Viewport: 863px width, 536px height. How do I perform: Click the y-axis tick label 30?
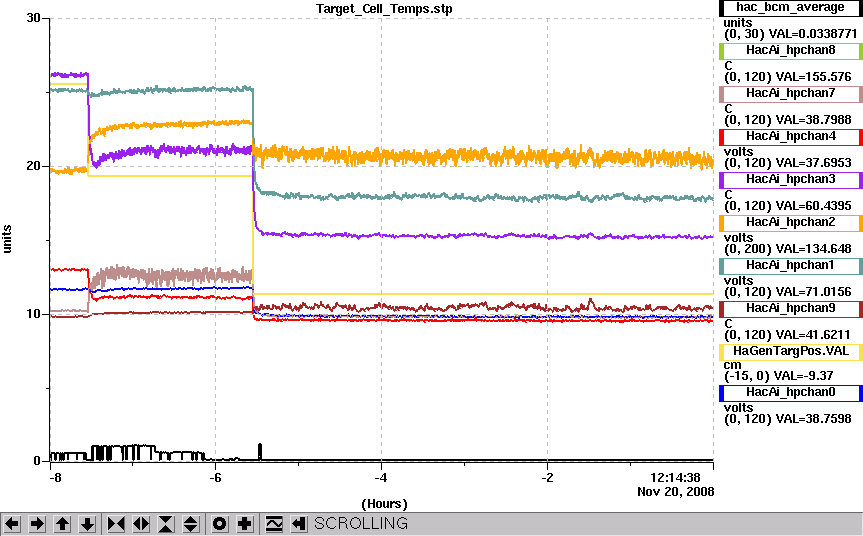click(34, 18)
